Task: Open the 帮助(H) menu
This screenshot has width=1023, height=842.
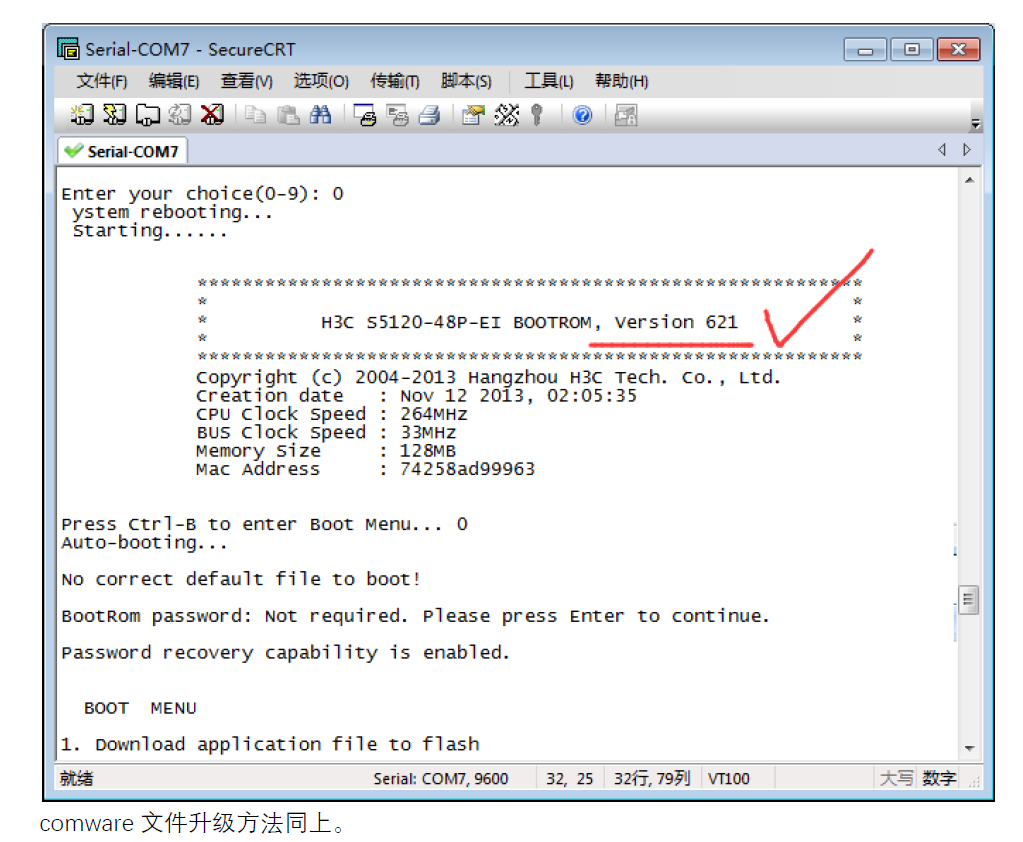Action: pyautogui.click(x=621, y=81)
